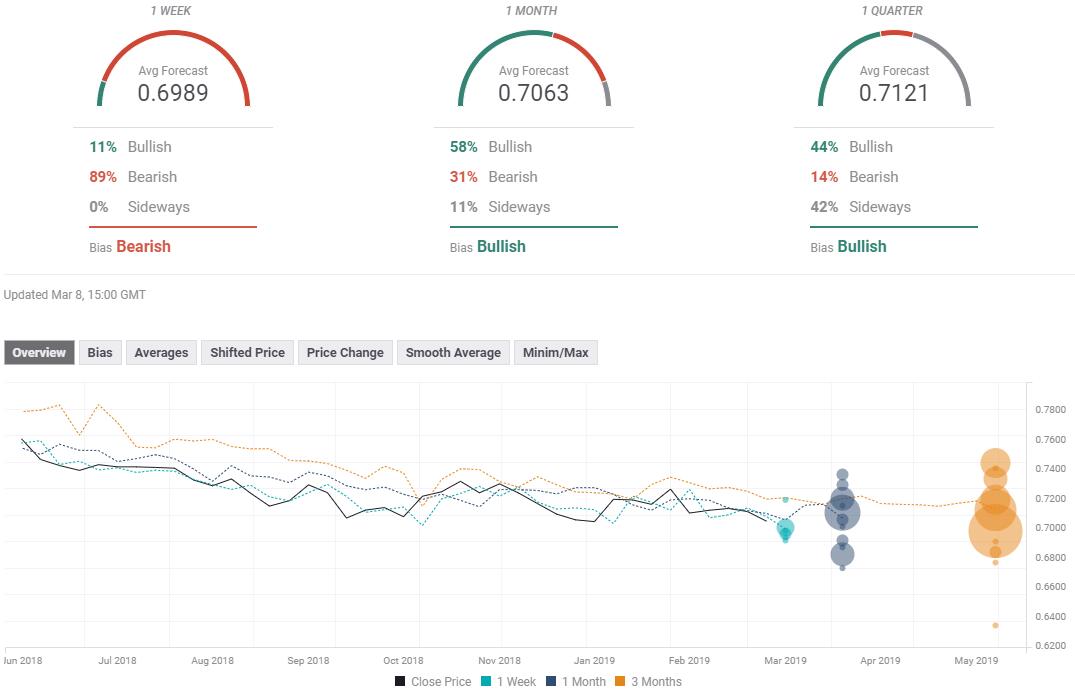
Task: Select the Overview tab
Action: click(x=39, y=352)
